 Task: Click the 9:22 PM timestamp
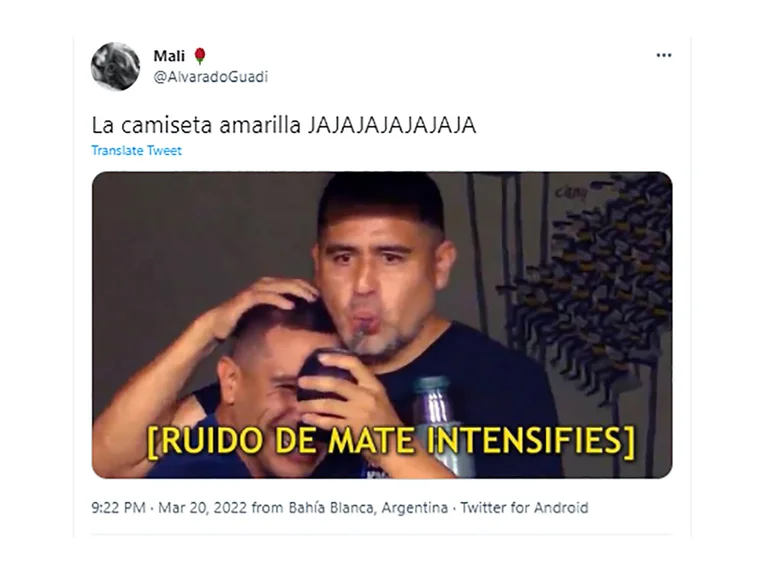click(x=119, y=507)
